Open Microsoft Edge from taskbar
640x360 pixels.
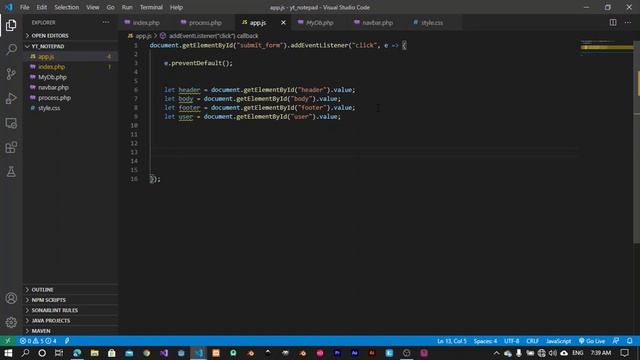pyautogui.click(x=77, y=353)
